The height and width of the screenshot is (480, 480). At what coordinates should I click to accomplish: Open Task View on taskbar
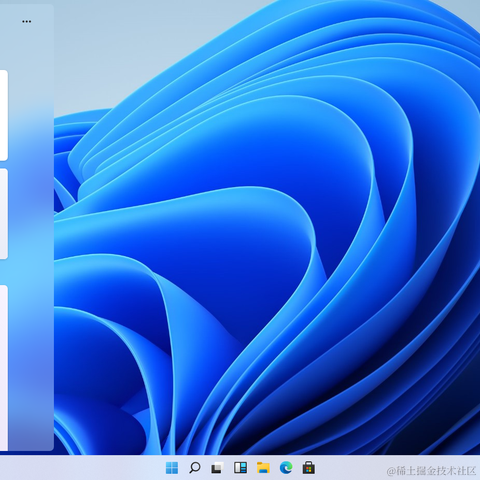point(217,468)
